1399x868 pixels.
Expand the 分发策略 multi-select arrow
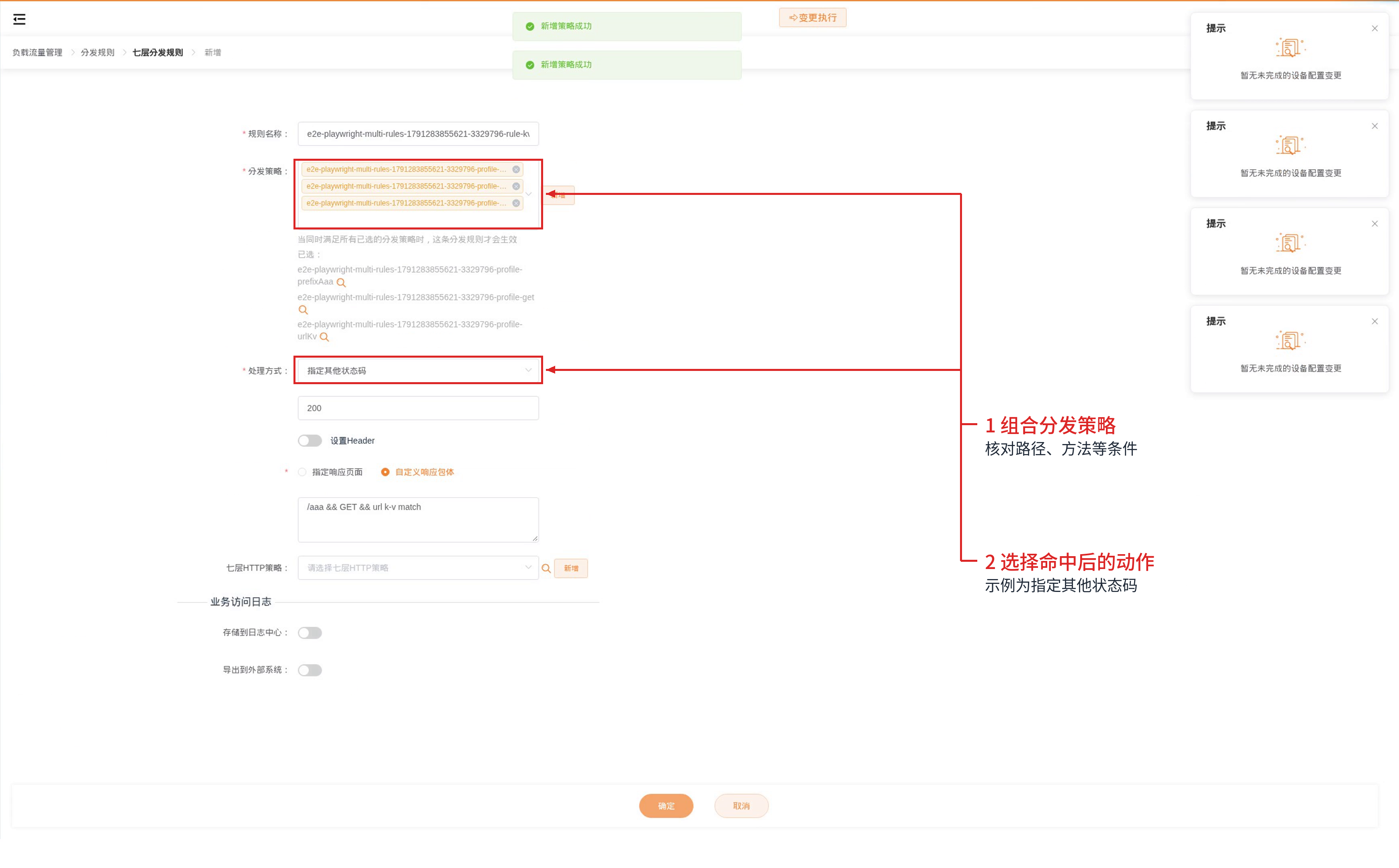528,194
